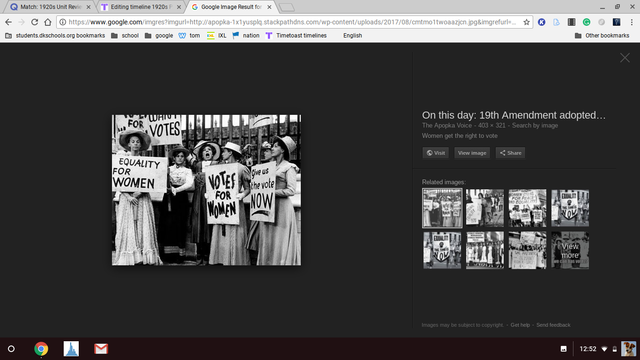This screenshot has height=360, width=640.
Task: Open the tom bookmark
Action: (189, 36)
